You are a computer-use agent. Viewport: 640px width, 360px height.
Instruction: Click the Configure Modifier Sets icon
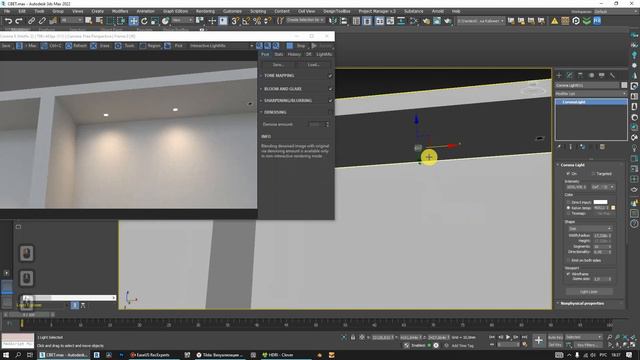tap(602, 147)
